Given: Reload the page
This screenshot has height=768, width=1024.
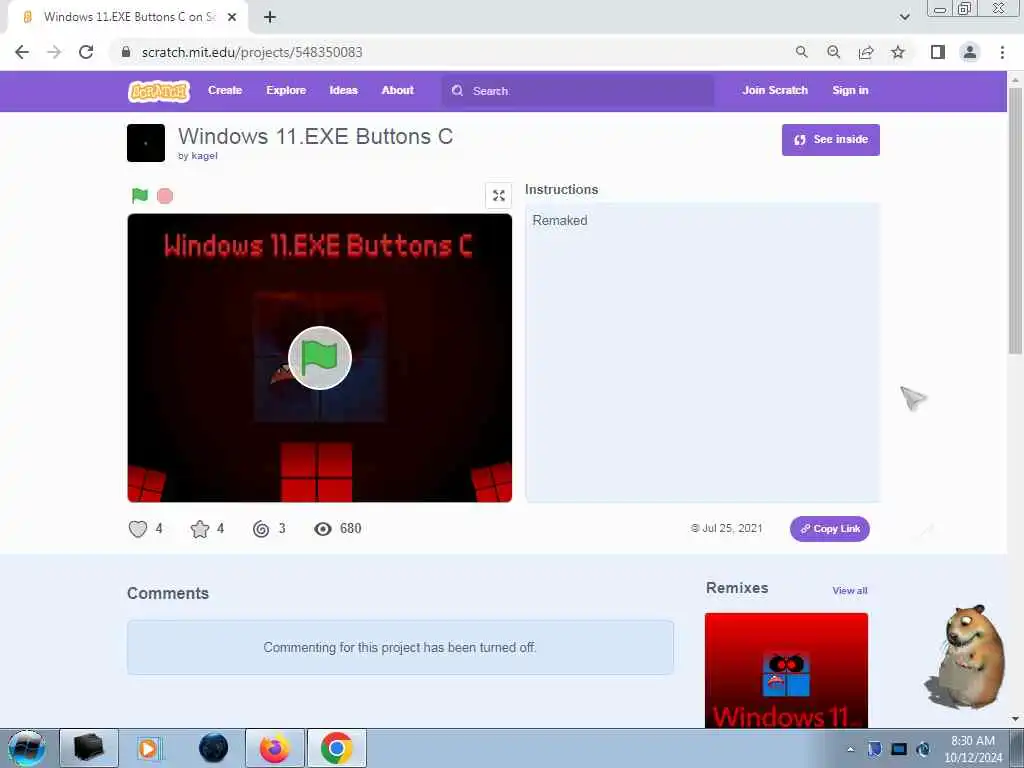Looking at the screenshot, I should [86, 52].
